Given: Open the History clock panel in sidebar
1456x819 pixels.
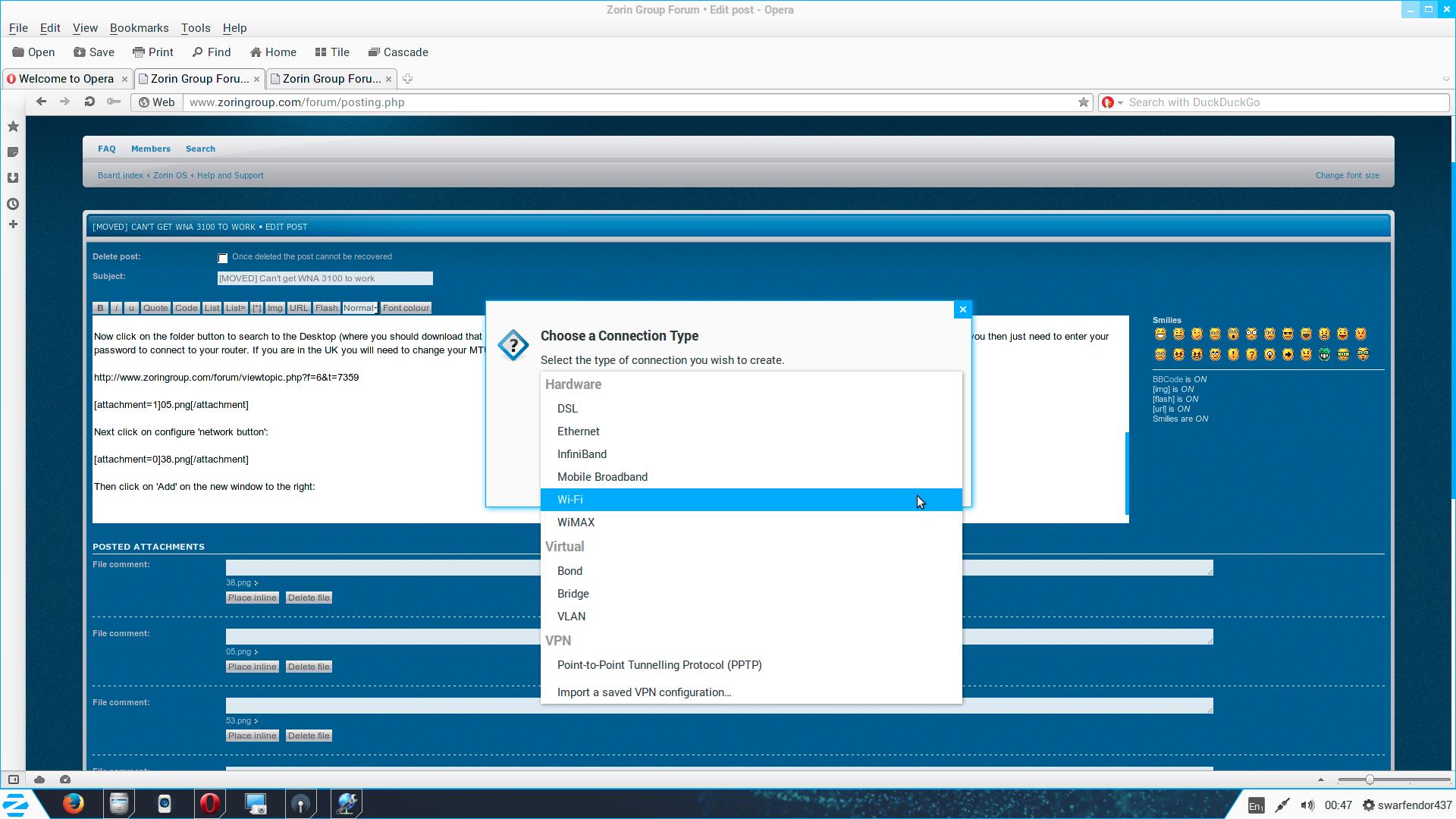Looking at the screenshot, I should pos(13,204).
